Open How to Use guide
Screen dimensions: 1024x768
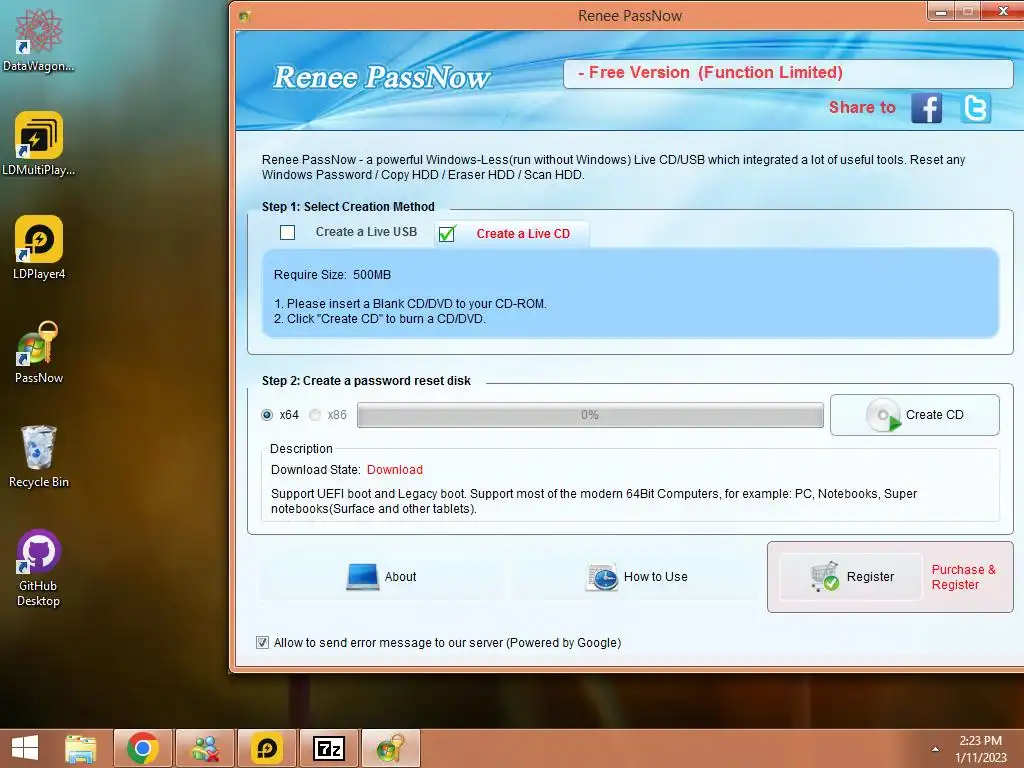tap(636, 577)
